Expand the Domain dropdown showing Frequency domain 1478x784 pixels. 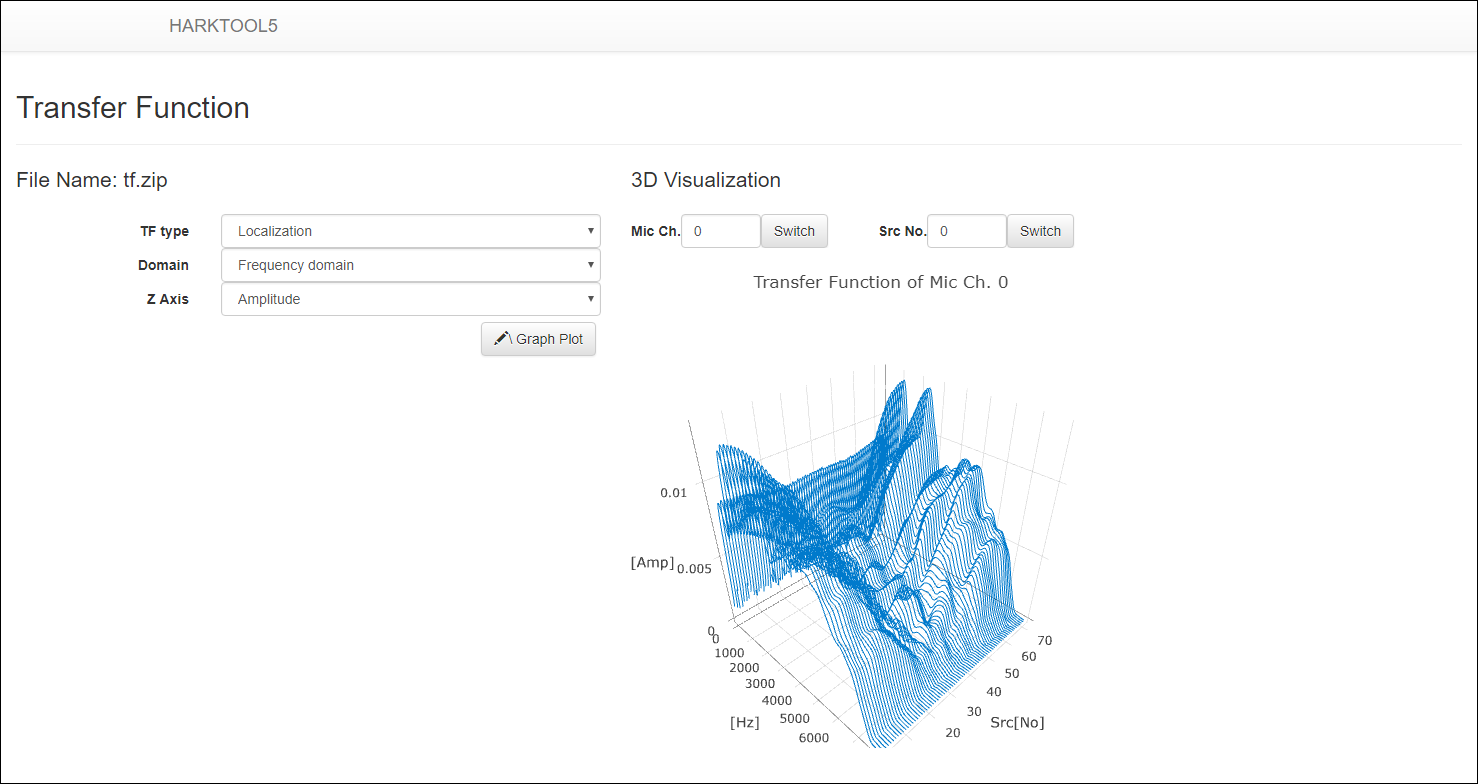[410, 265]
